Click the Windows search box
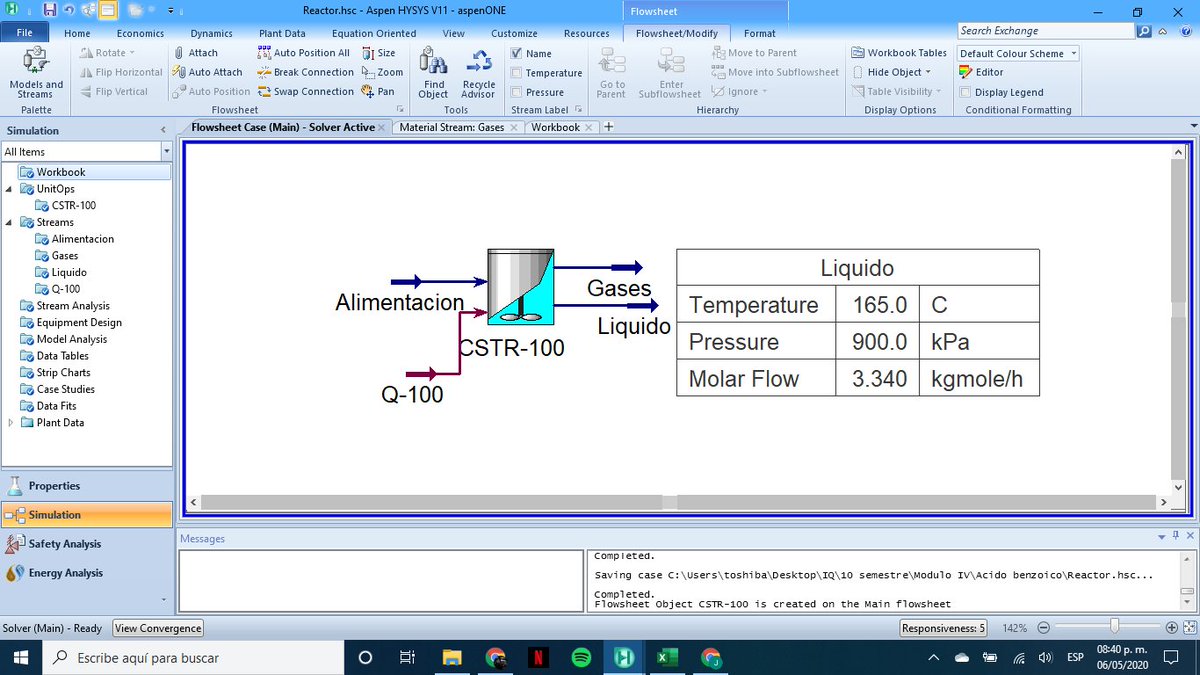The width and height of the screenshot is (1200, 675). point(193,657)
